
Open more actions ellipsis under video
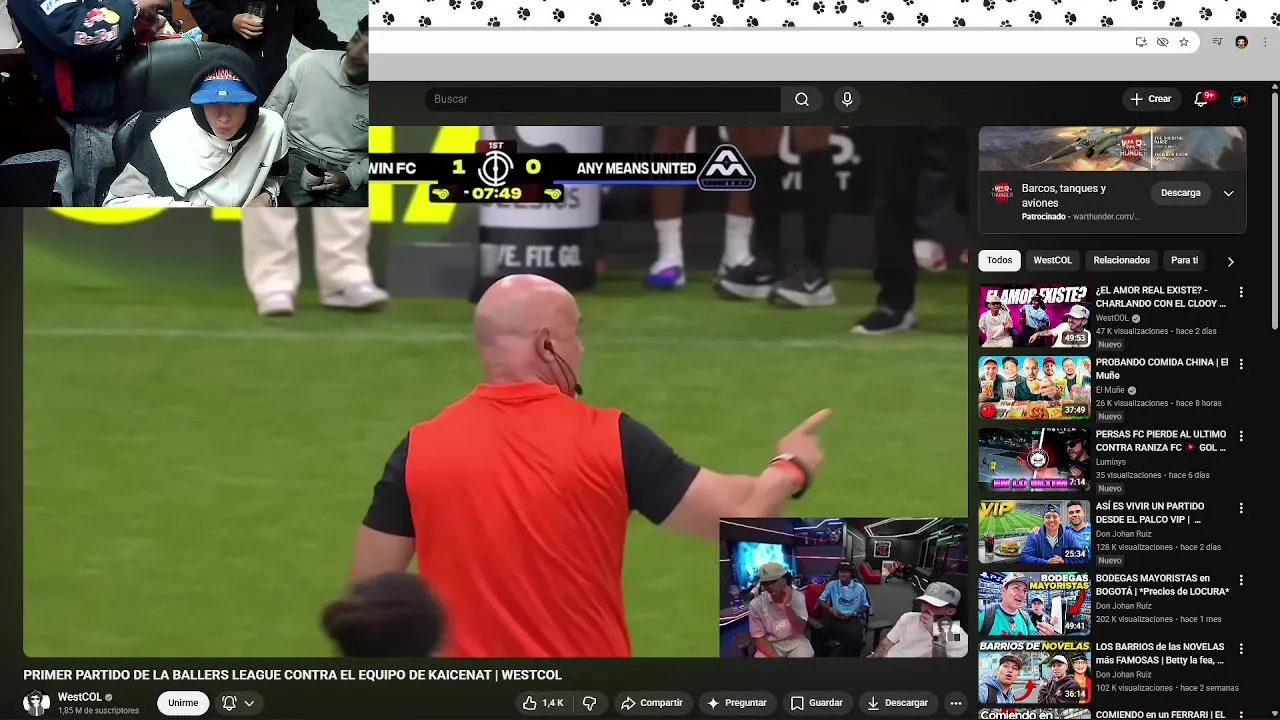tap(956, 703)
